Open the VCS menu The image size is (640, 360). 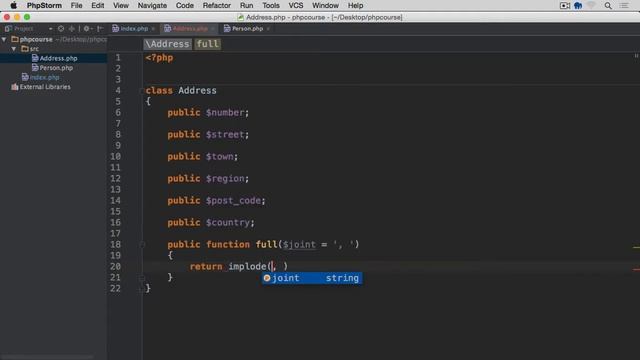pyautogui.click(x=296, y=6)
